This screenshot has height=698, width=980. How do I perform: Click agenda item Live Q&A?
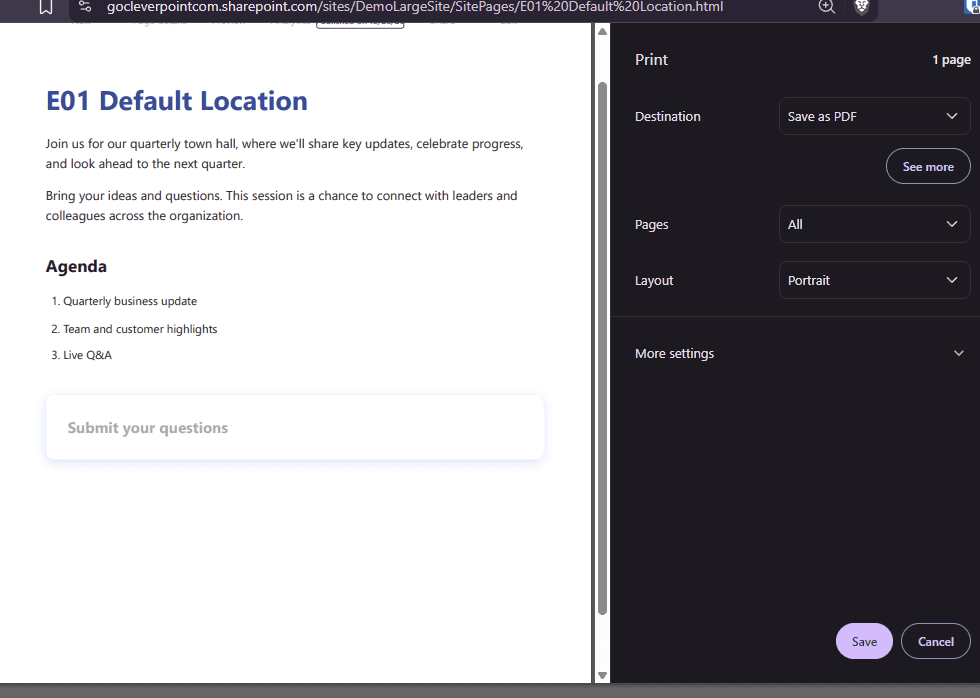pyautogui.click(x=88, y=356)
